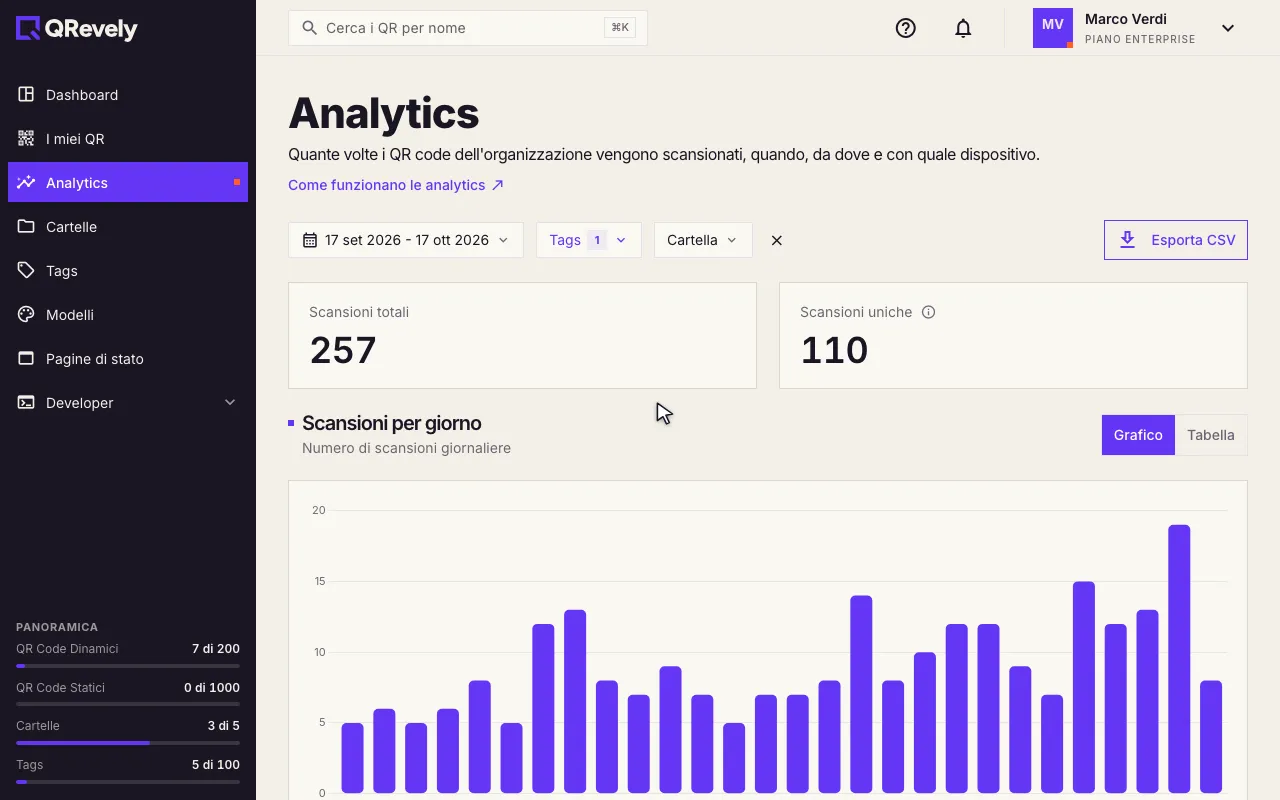Switch to the Grafico view
Image resolution: width=1280 pixels, height=800 pixels.
pos(1138,435)
